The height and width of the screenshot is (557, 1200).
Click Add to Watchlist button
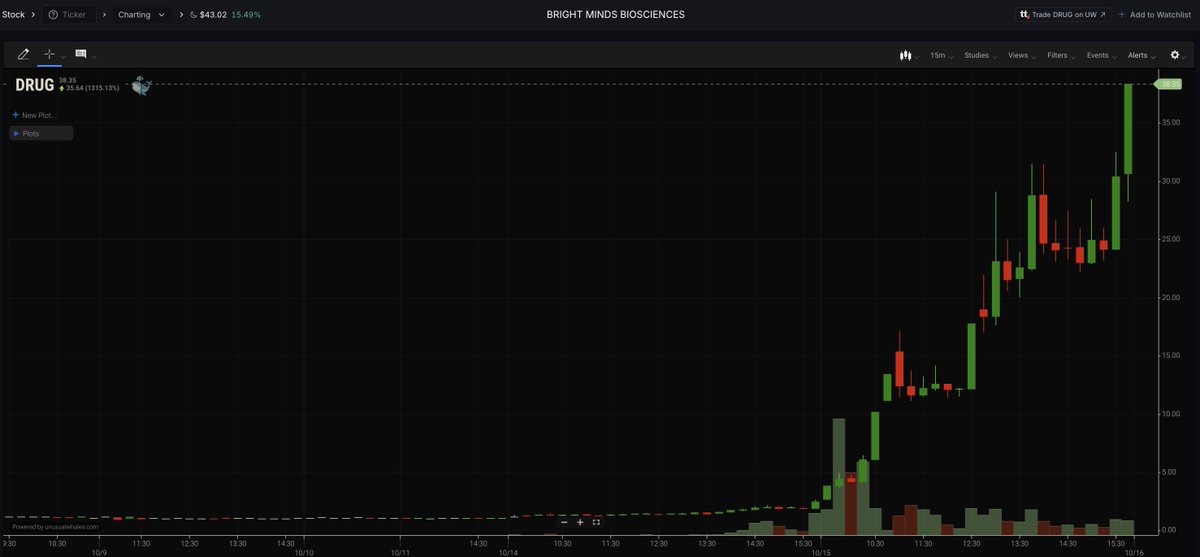[1157, 15]
